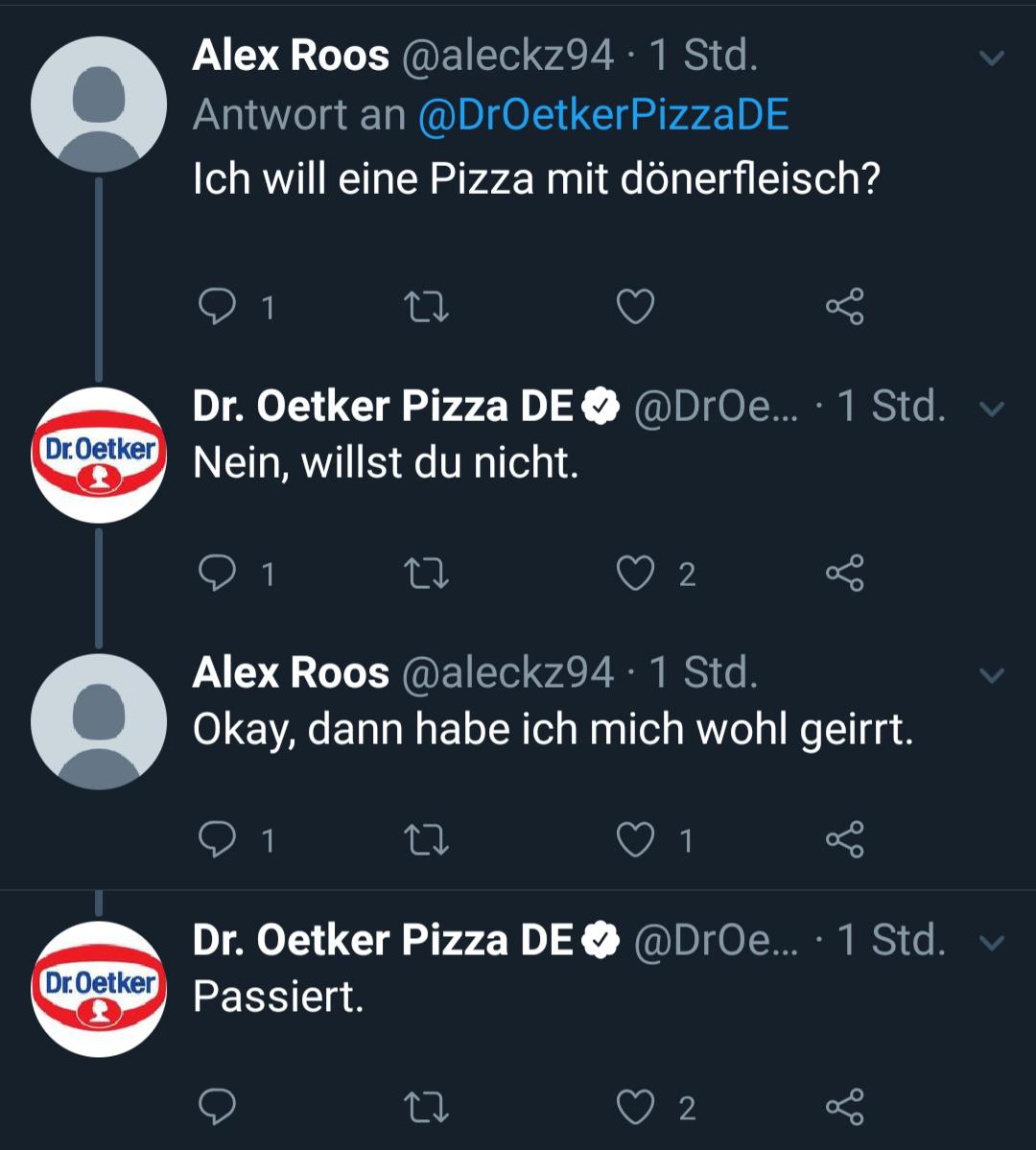Share the "Passiert." tweet

pyautogui.click(x=844, y=1107)
